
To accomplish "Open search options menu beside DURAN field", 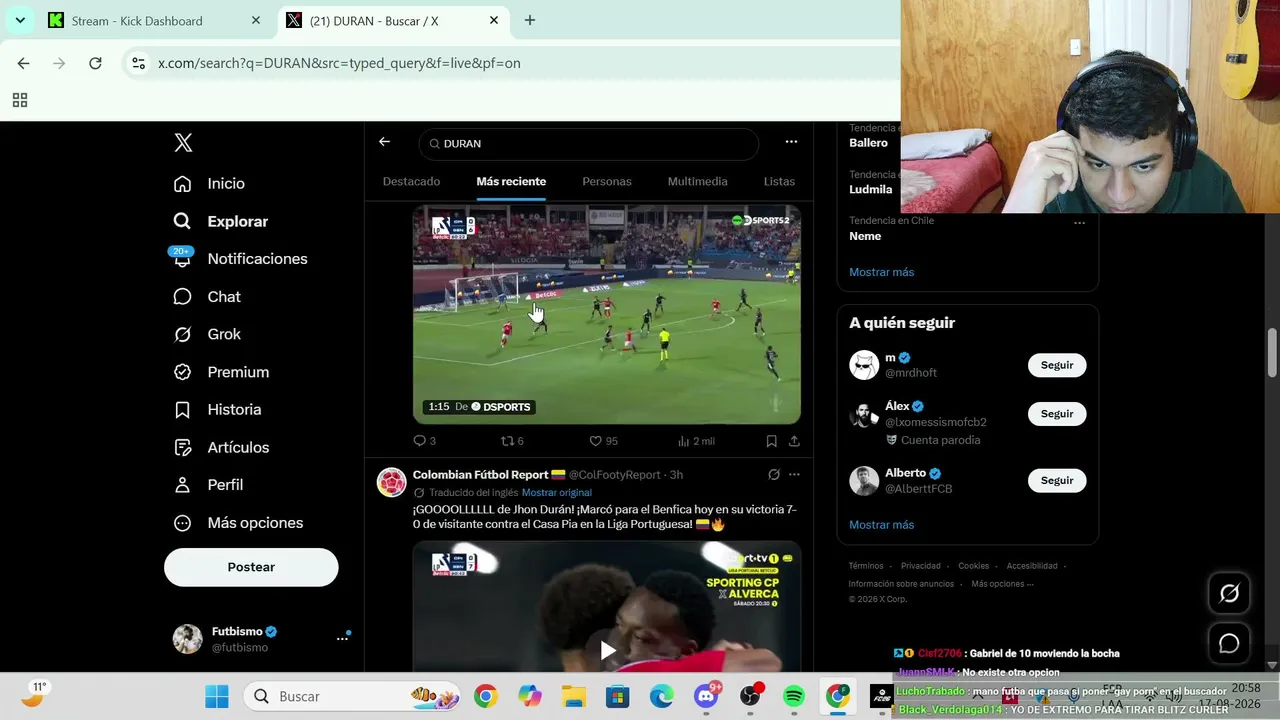I will 791,142.
